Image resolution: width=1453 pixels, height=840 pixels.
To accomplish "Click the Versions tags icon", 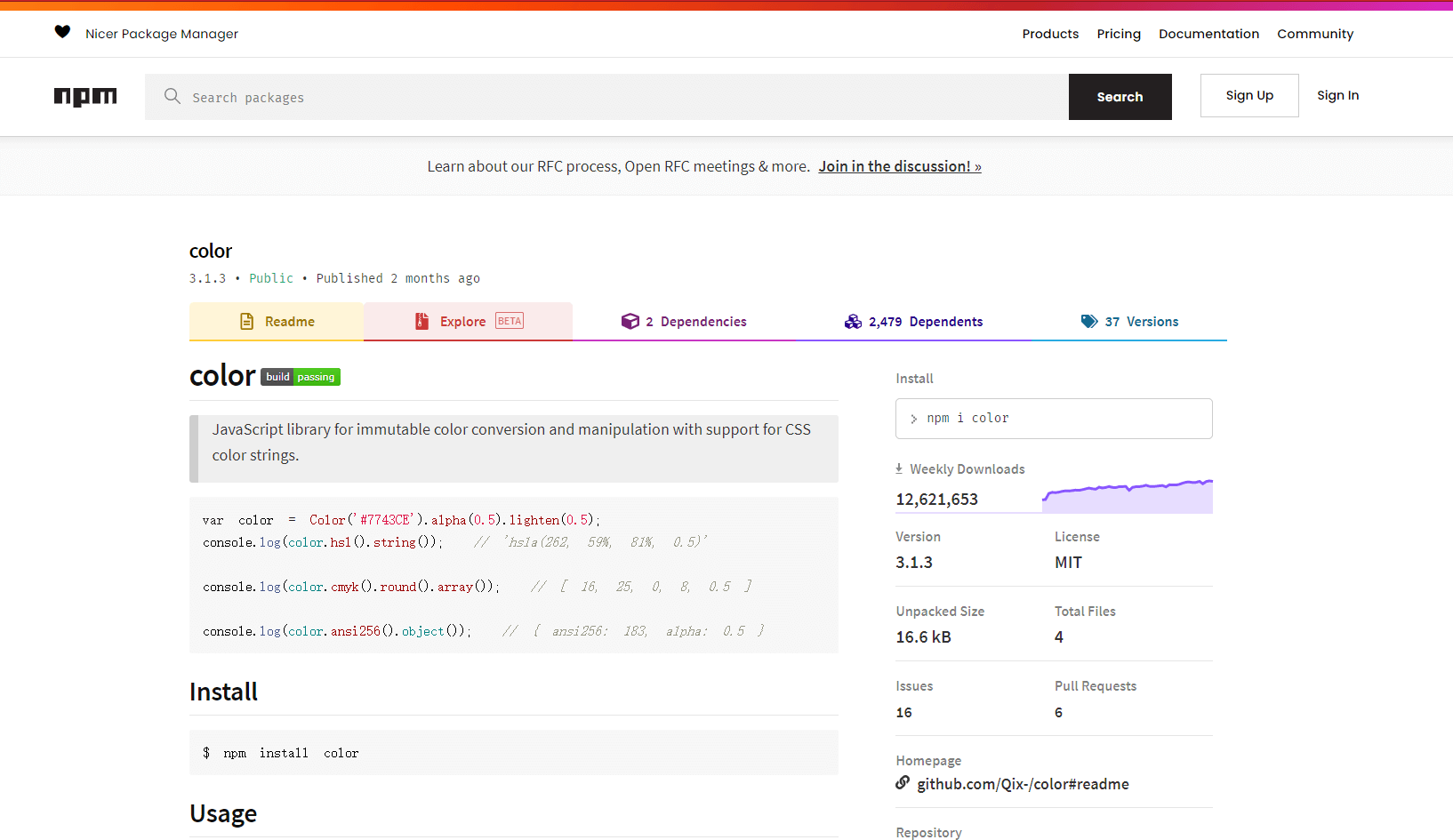I will tap(1089, 322).
